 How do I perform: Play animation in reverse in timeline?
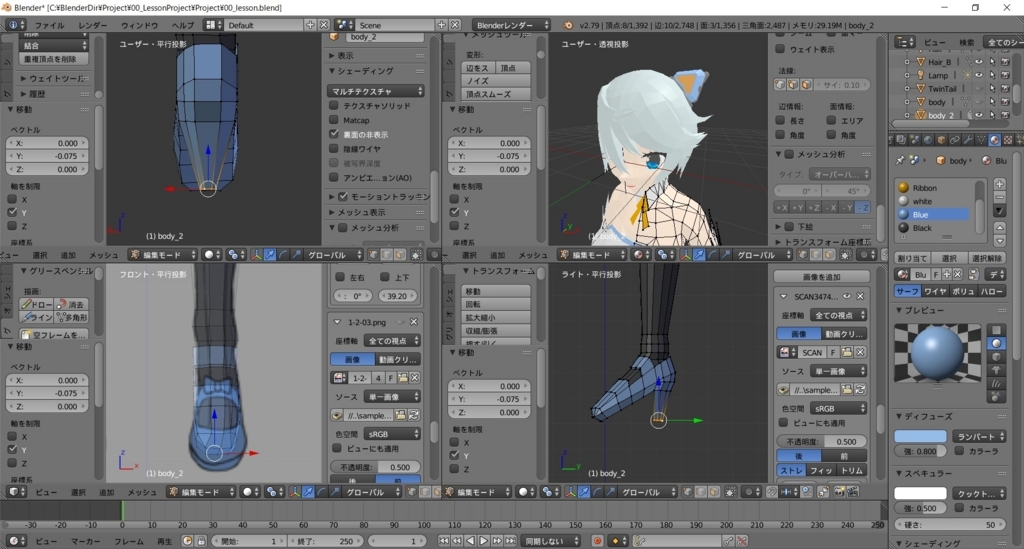pos(470,541)
